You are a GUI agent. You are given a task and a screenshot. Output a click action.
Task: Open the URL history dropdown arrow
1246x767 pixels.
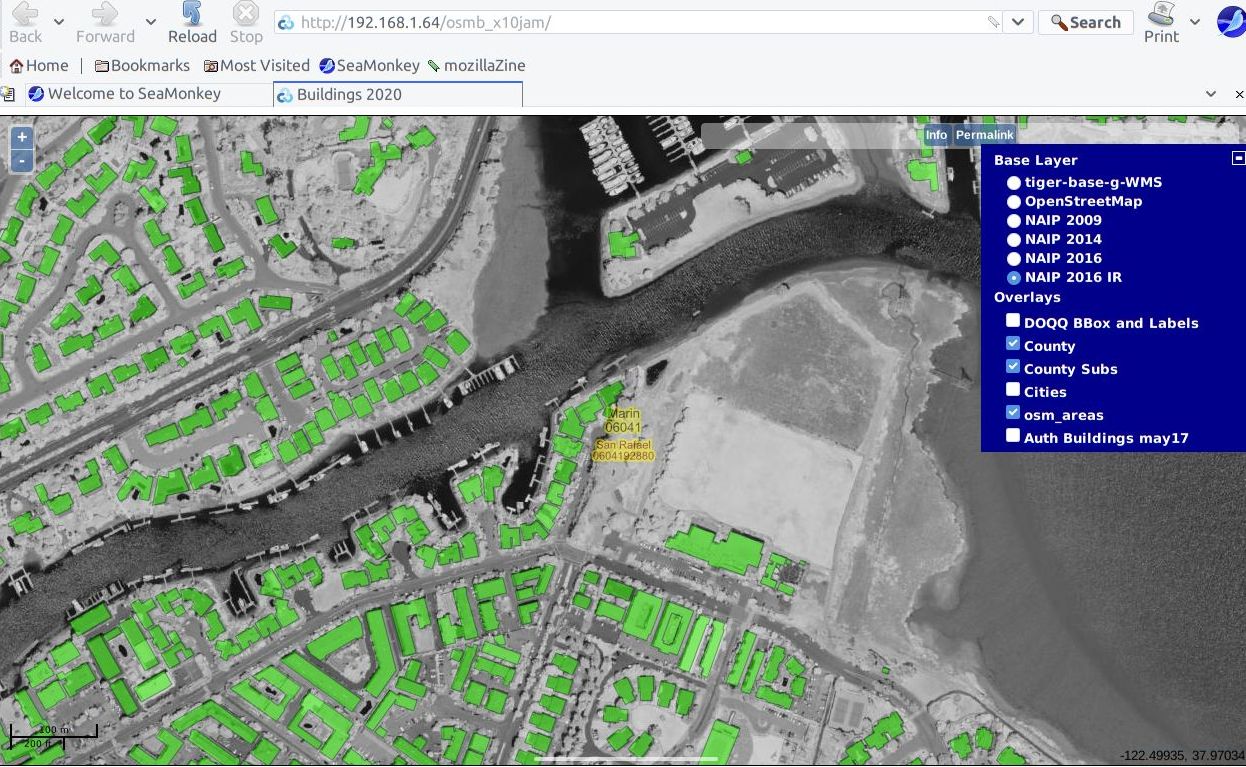click(1018, 22)
